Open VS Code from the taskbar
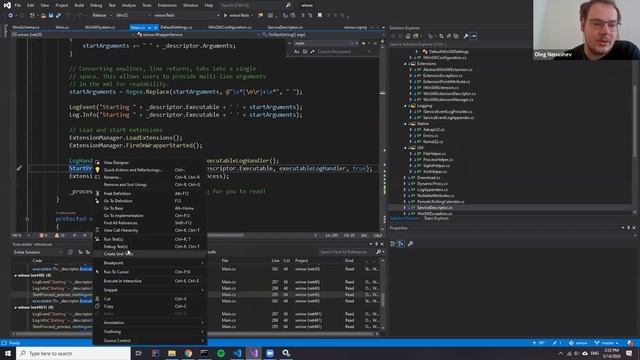The height and width of the screenshot is (360, 640). point(237,353)
